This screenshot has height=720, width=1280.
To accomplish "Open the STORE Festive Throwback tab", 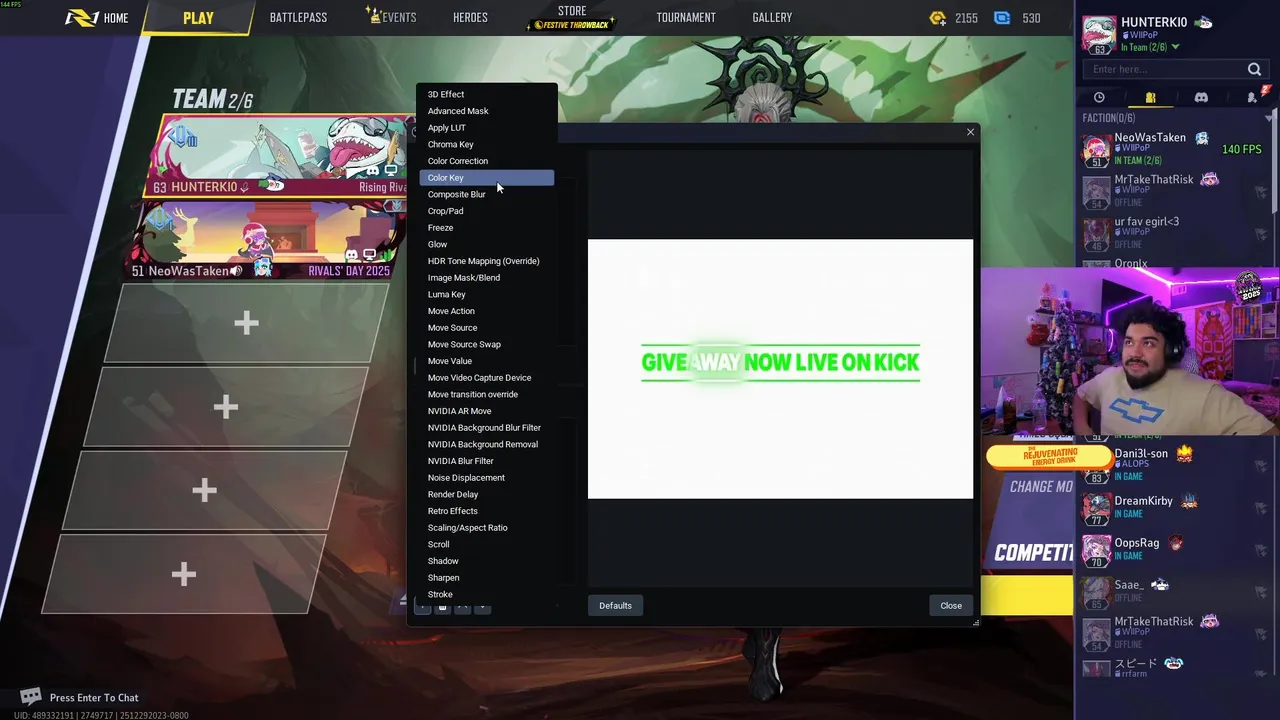I will click(572, 17).
